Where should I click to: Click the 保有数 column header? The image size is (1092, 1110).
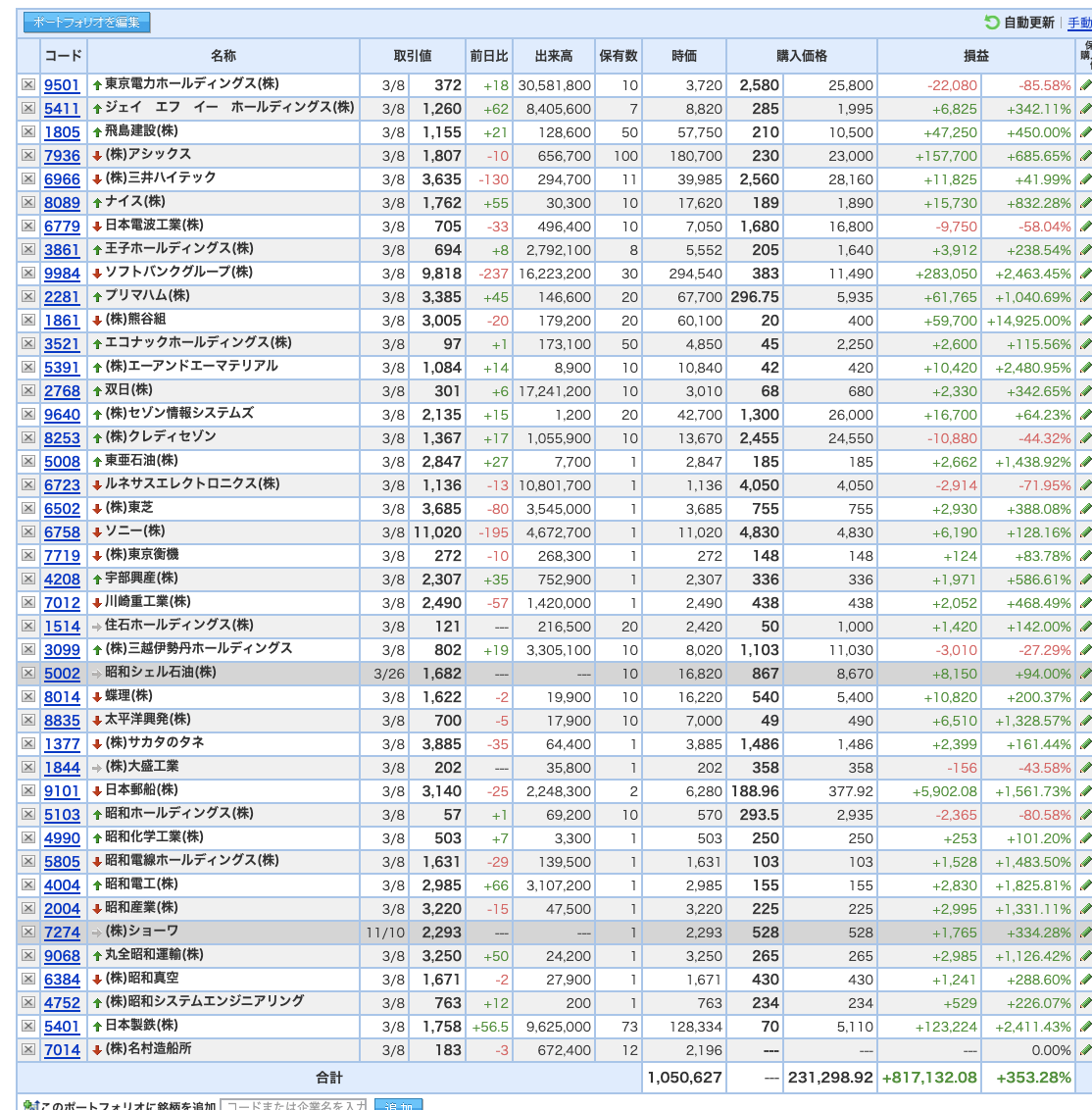tap(619, 56)
